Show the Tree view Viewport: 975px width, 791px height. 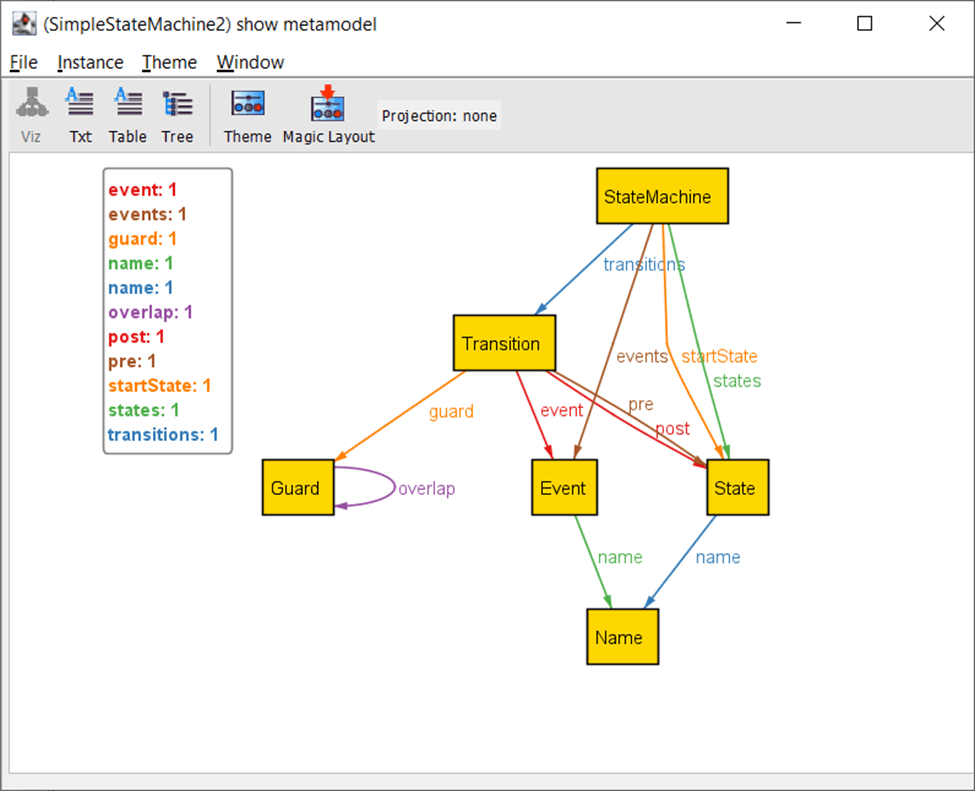coord(177,115)
